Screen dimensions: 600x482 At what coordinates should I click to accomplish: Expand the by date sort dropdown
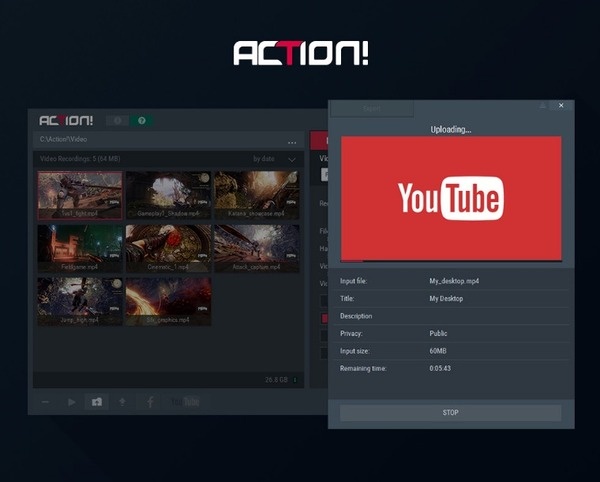(274, 159)
